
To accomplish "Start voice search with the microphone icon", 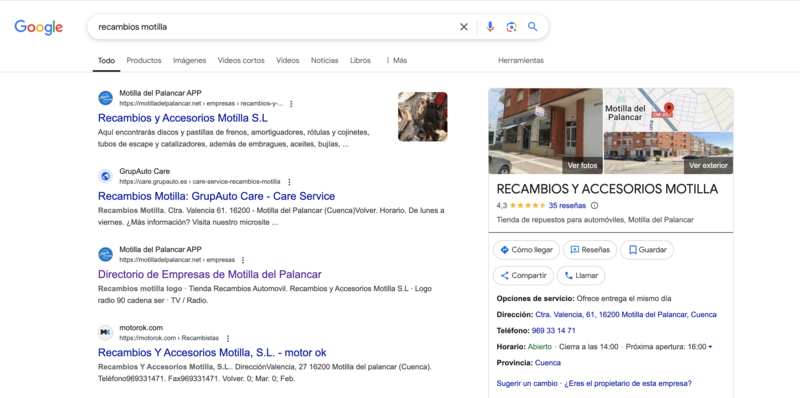I will point(490,27).
